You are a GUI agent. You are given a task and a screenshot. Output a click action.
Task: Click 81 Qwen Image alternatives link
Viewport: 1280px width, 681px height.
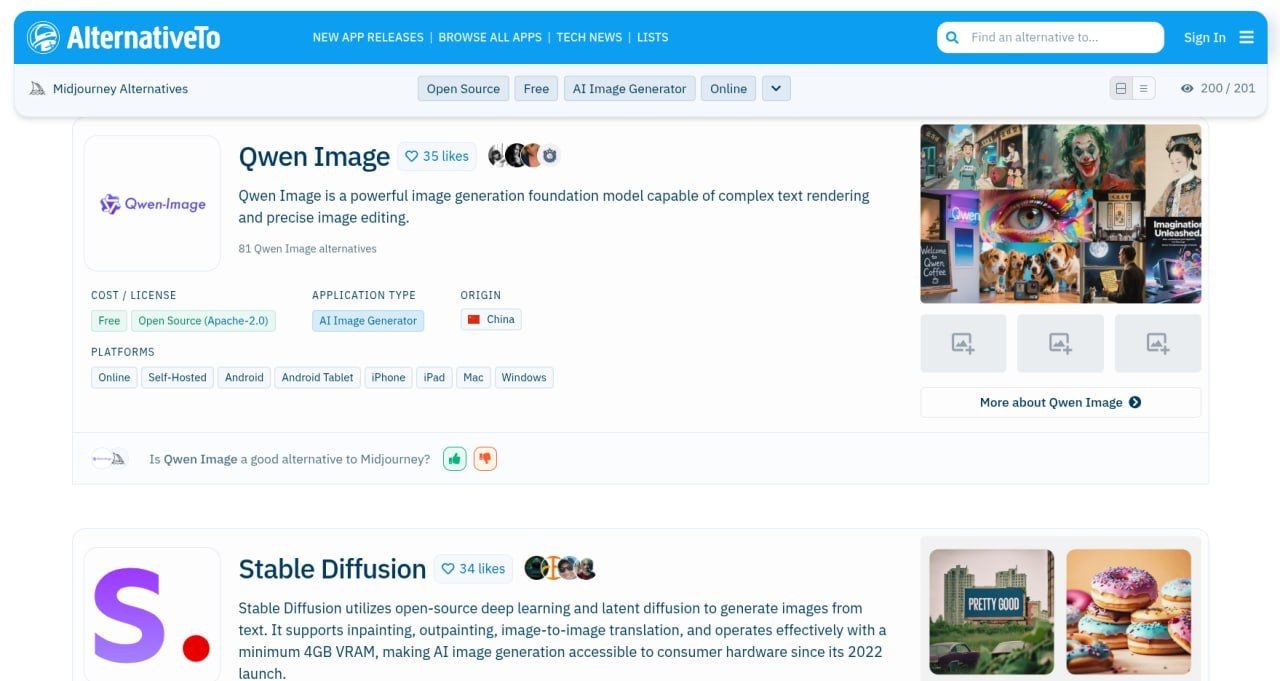coord(307,248)
